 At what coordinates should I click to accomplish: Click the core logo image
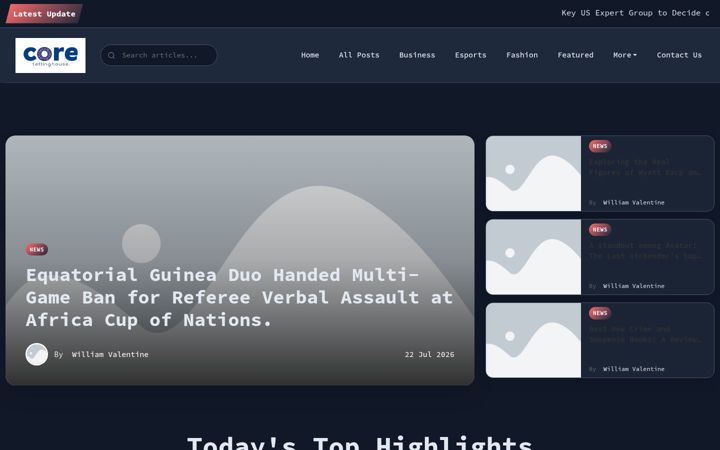coord(51,55)
